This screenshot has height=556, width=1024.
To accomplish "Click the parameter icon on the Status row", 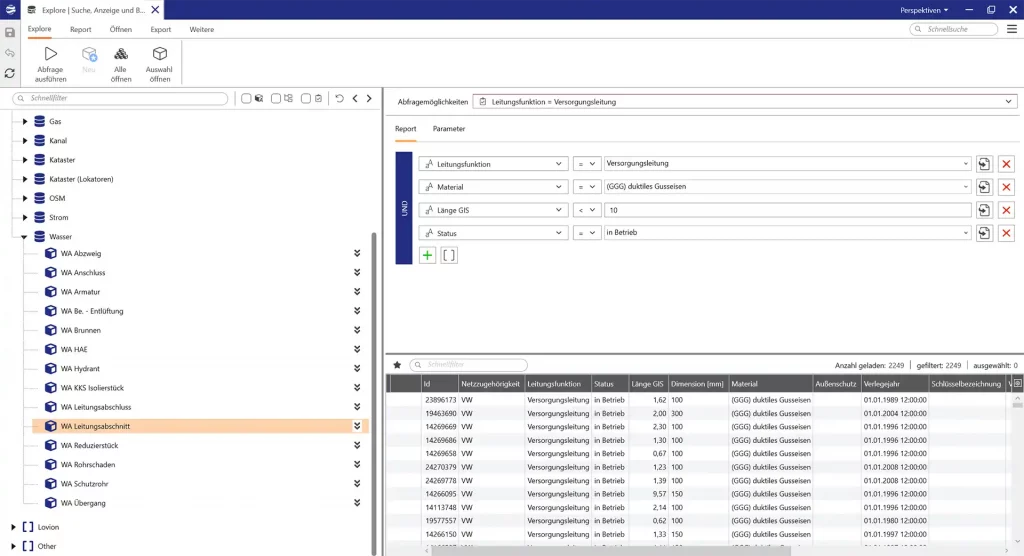I will pos(984,233).
